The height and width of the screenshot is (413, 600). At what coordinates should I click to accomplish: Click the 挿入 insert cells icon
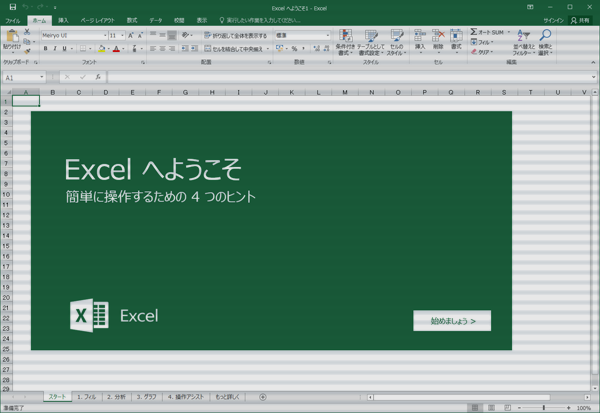420,36
